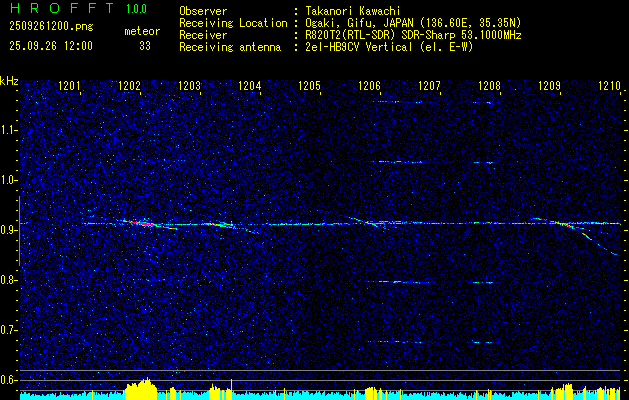Click the 2509261200.png filename

point(51,27)
